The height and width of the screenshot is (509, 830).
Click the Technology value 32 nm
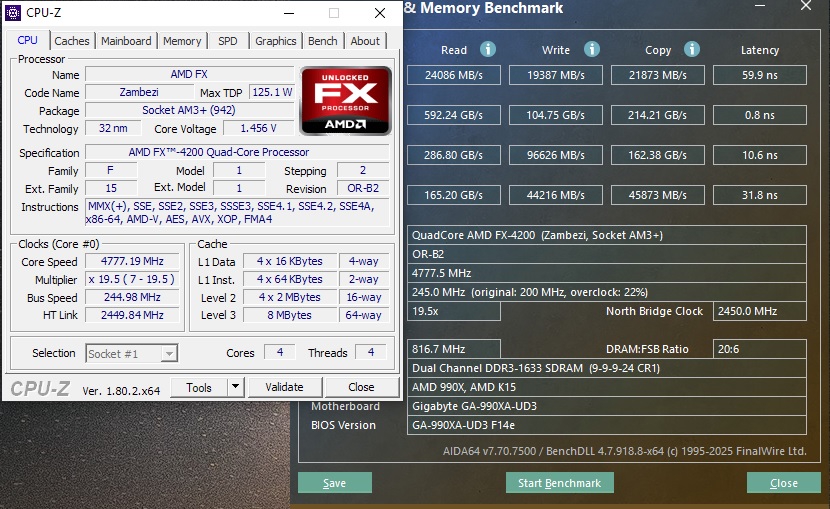[x=113, y=128]
